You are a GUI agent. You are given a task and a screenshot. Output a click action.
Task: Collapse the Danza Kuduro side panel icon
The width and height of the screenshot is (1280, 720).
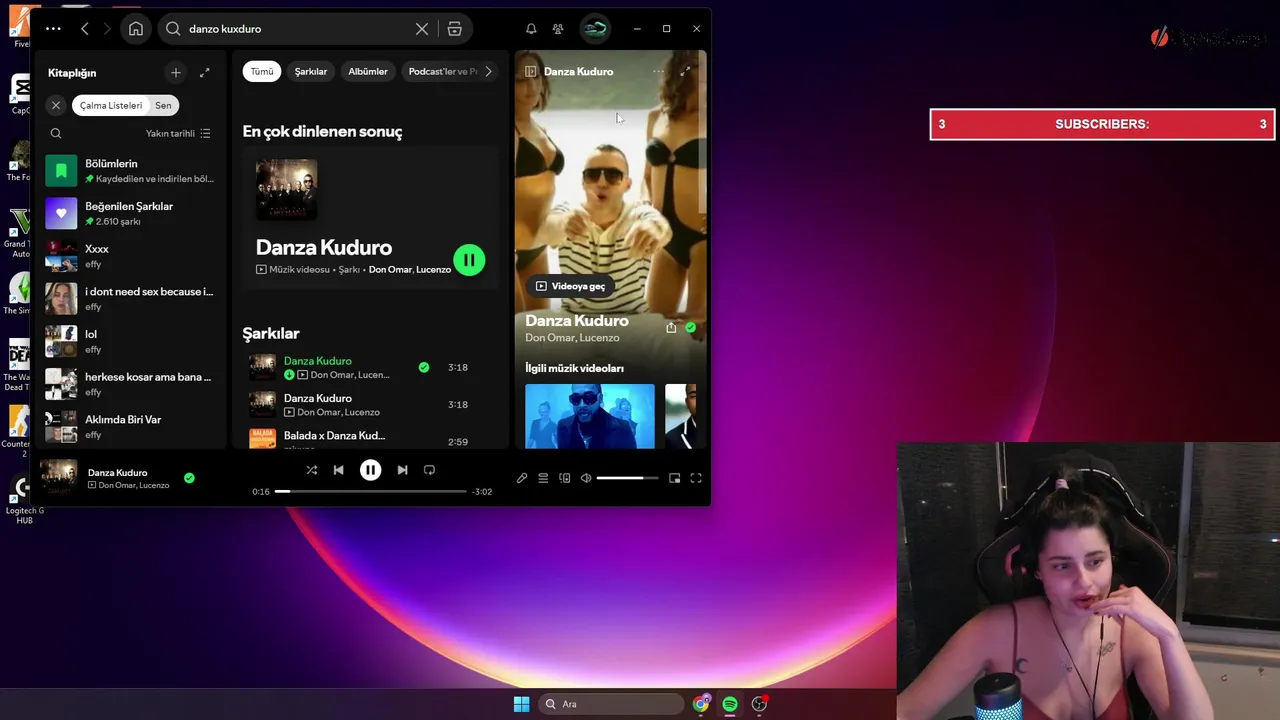click(x=531, y=72)
